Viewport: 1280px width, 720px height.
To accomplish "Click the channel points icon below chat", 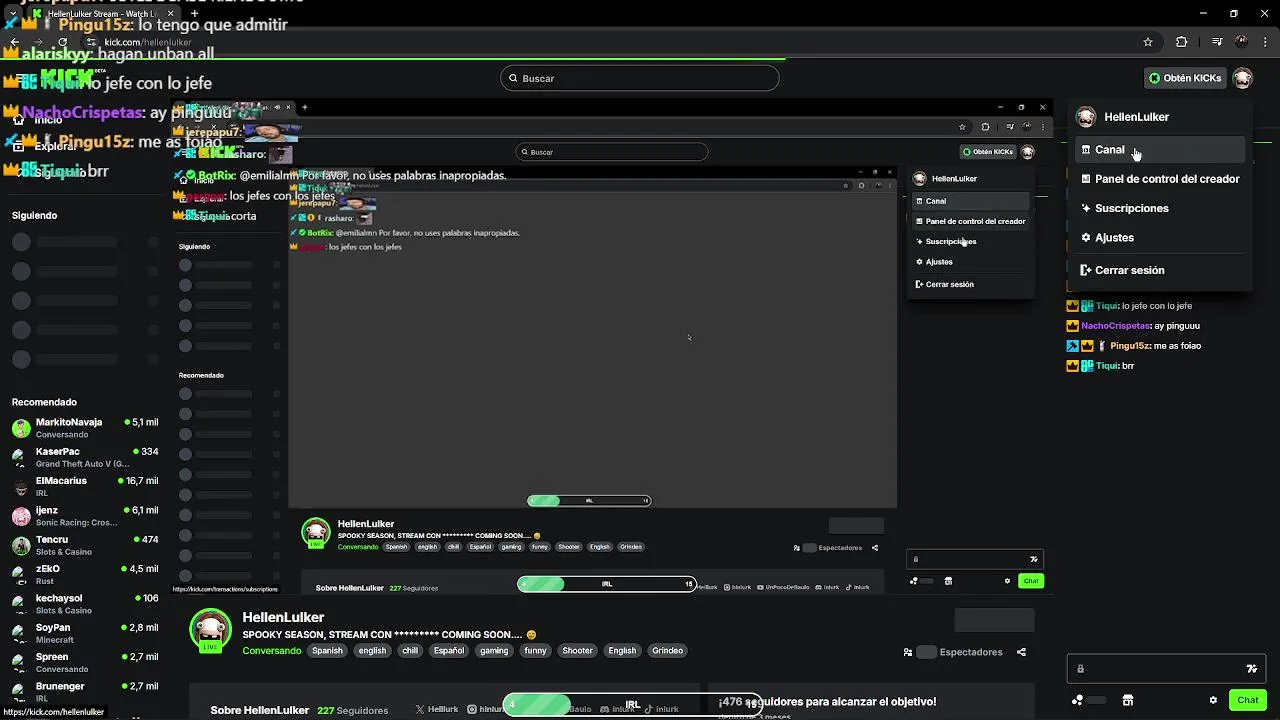I will click(1077, 700).
